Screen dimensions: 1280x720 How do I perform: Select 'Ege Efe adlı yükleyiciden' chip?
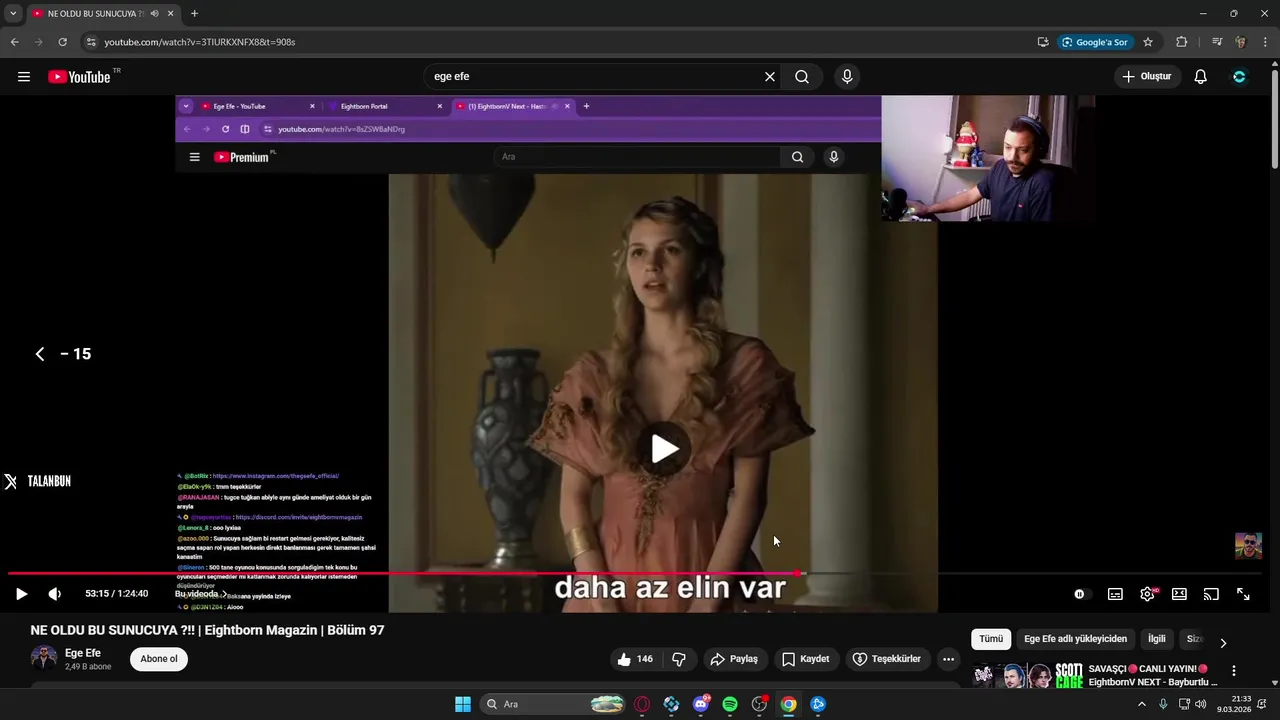[1075, 639]
